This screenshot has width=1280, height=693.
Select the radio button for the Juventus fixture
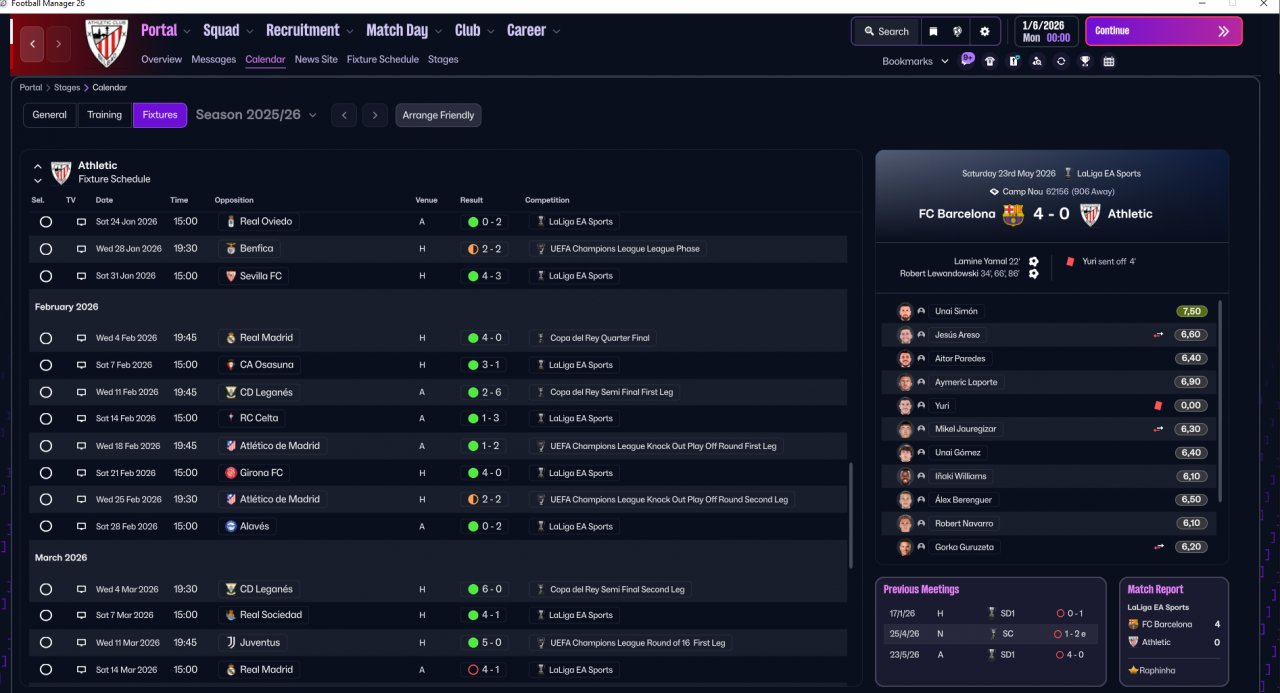click(46, 643)
